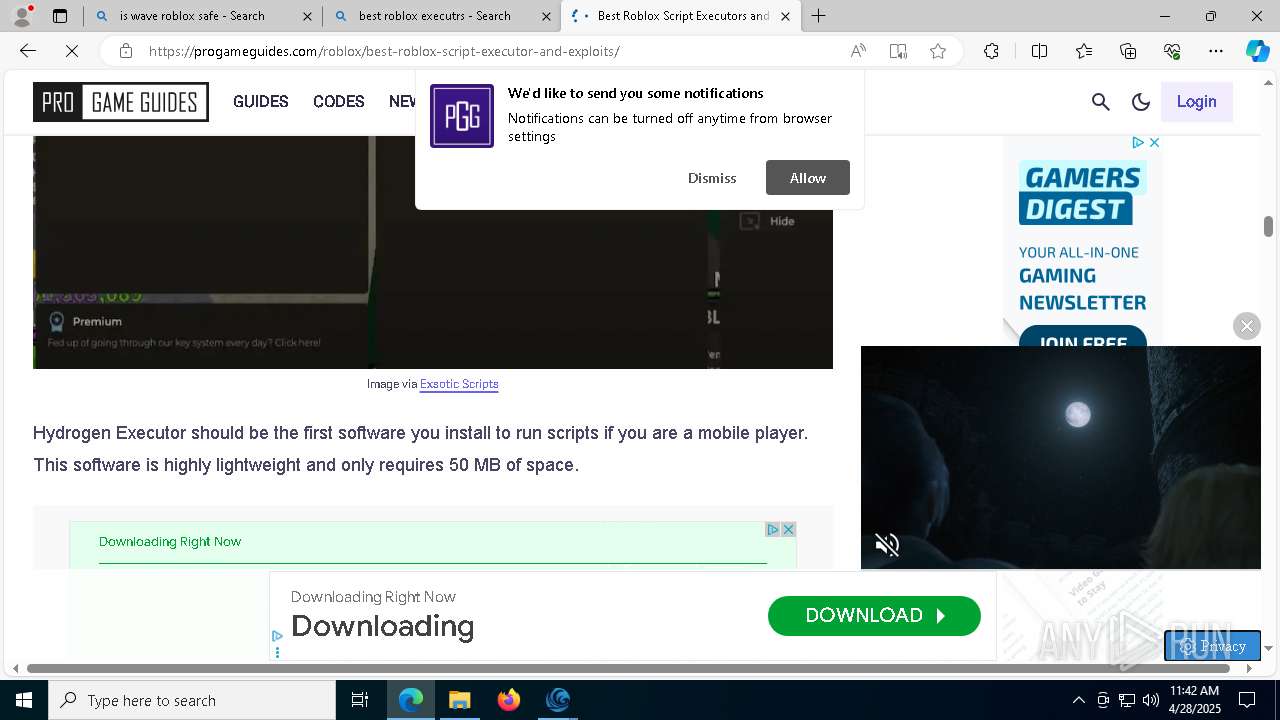1280x720 pixels.
Task: Click the 'Downloading Right Now' ad text
Action: (x=170, y=542)
